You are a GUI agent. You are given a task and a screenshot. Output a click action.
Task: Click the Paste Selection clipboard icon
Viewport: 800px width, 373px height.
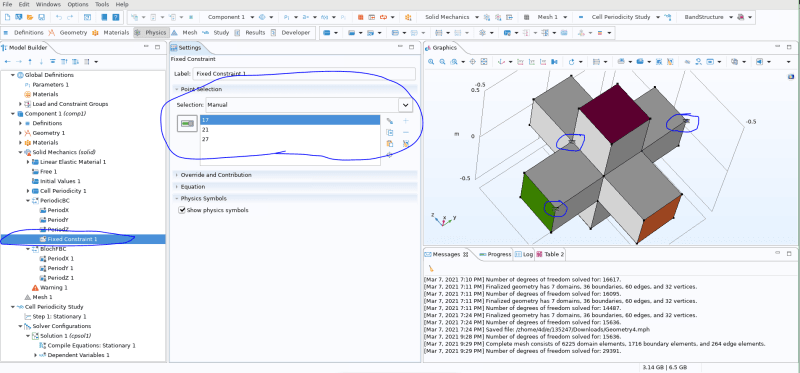pos(390,143)
